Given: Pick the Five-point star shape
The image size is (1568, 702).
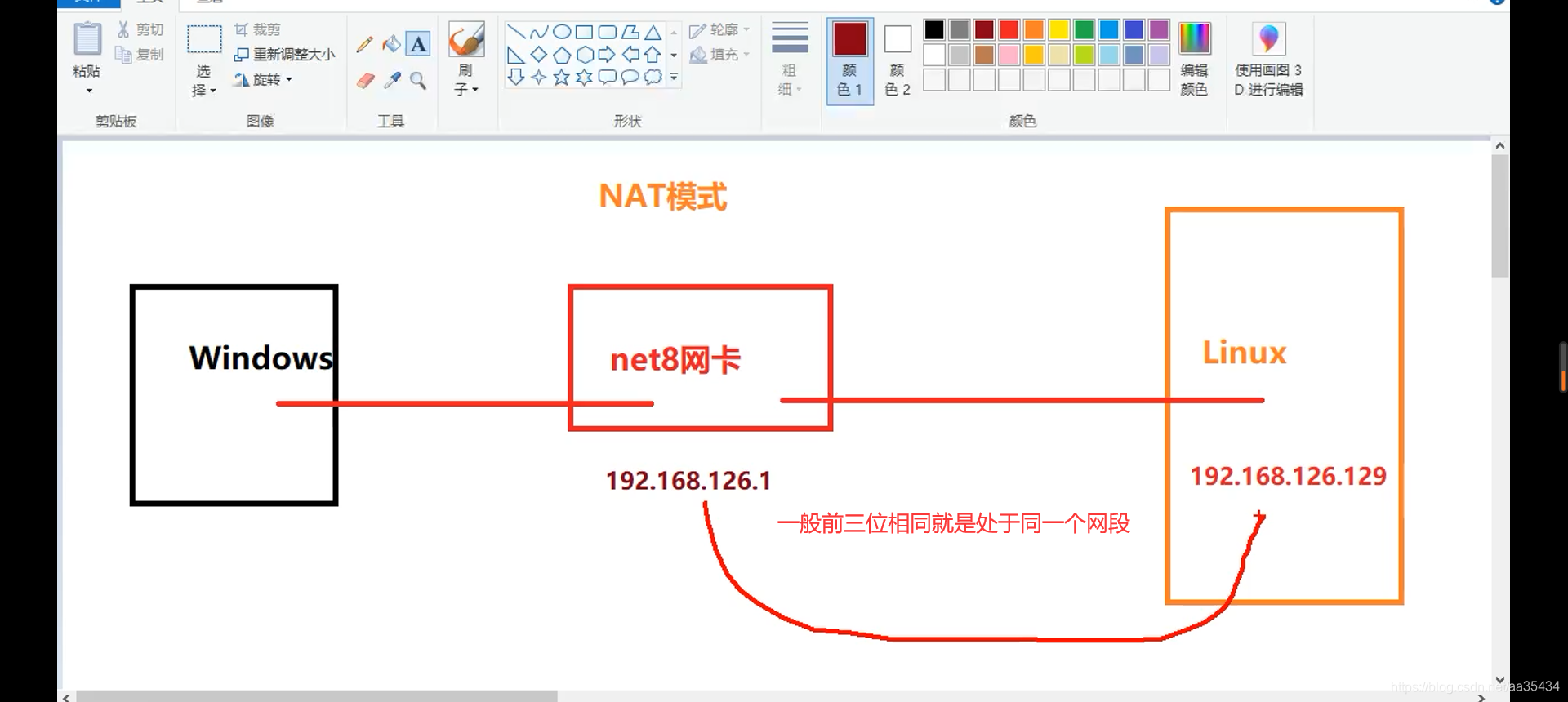Looking at the screenshot, I should pyautogui.click(x=562, y=77).
